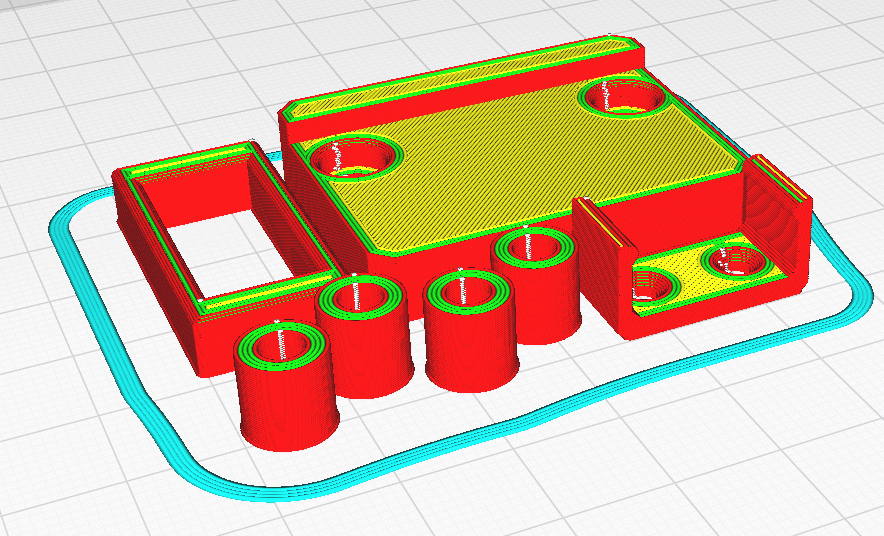This screenshot has height=536, width=884.
Task: Select the left circular hole on main plate
Action: click(x=355, y=158)
